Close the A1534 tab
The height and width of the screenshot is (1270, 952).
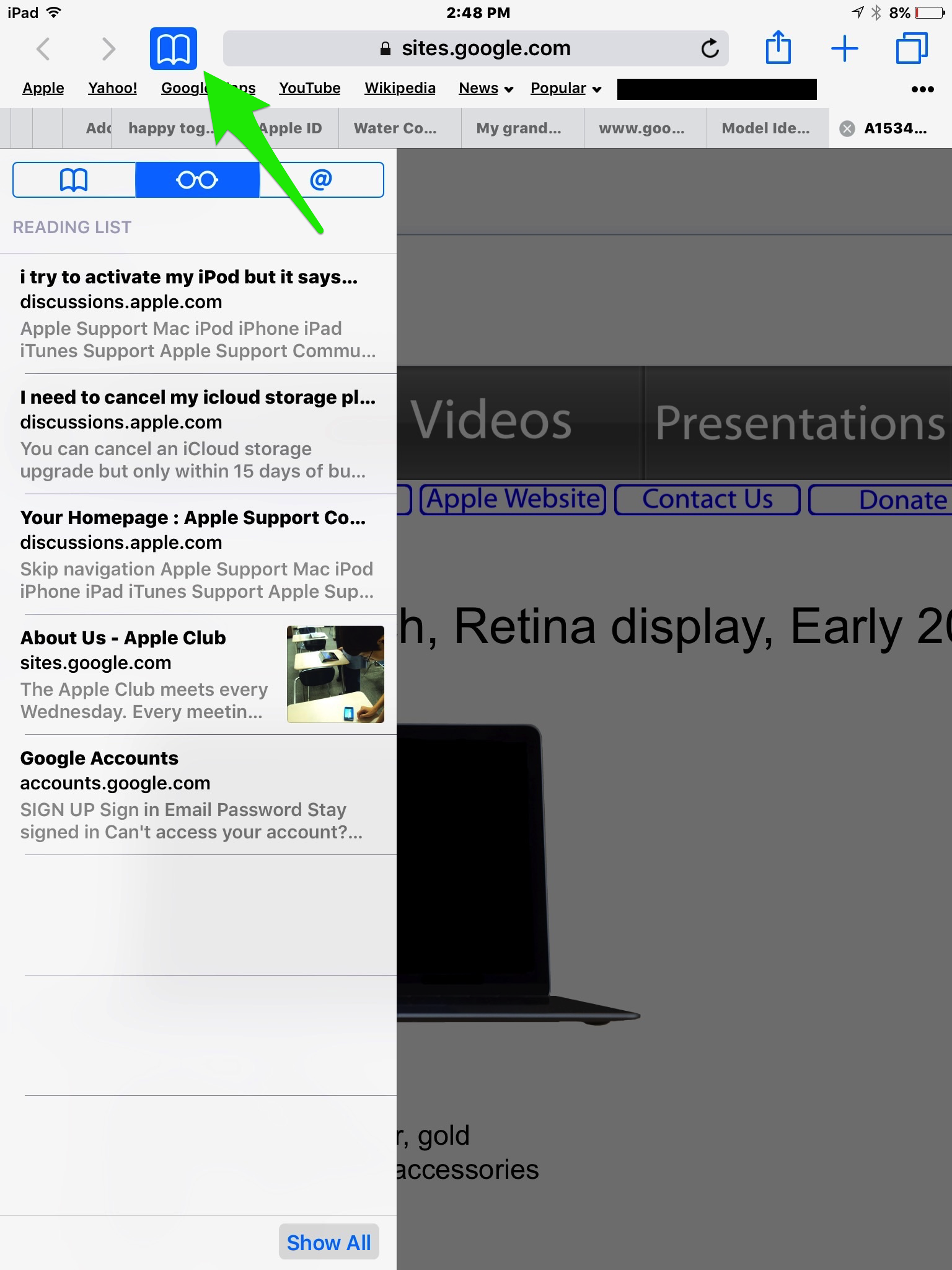(847, 128)
